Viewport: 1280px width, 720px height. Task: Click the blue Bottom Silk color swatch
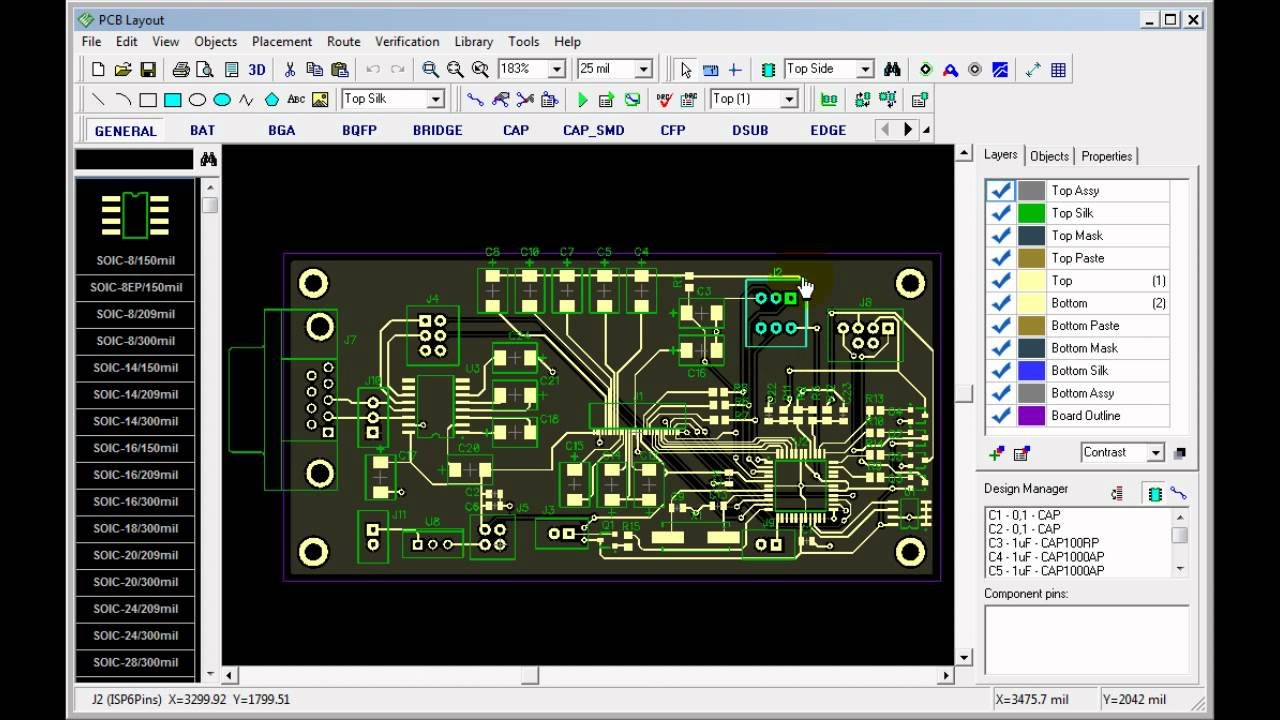[1031, 371]
